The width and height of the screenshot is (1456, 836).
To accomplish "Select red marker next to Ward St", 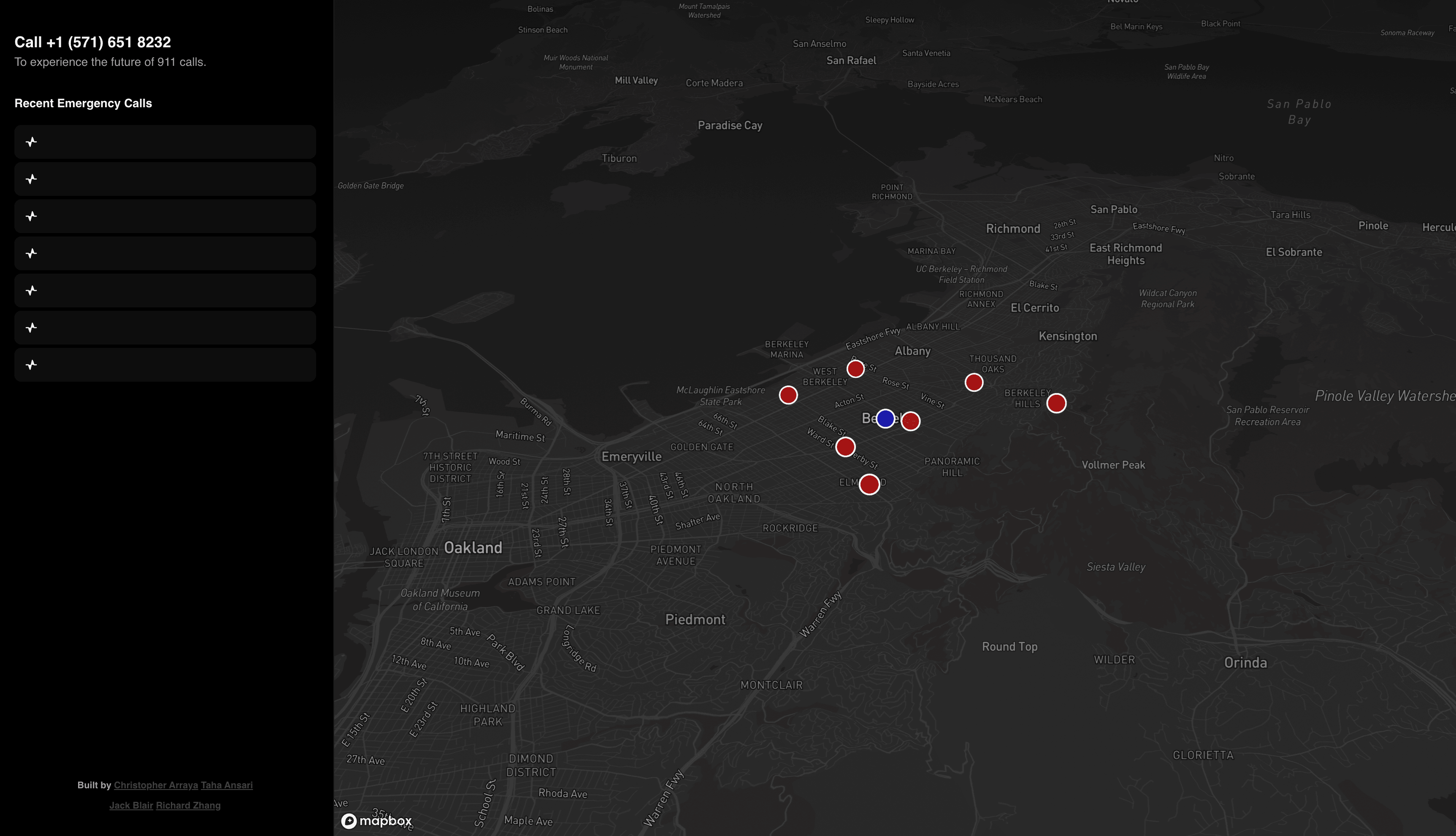I will (845, 447).
